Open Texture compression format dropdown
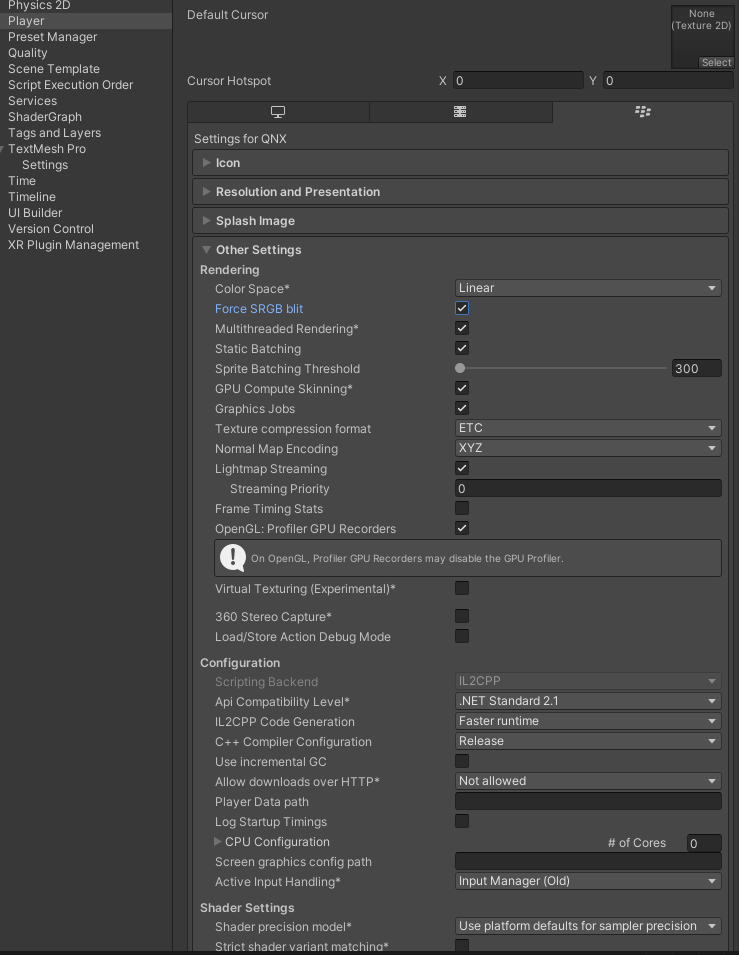 588,428
